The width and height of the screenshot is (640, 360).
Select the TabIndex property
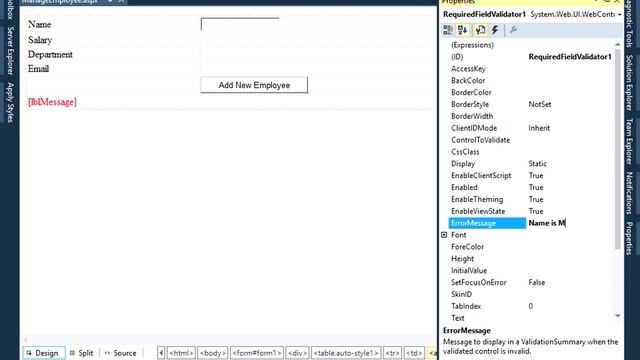(x=466, y=306)
